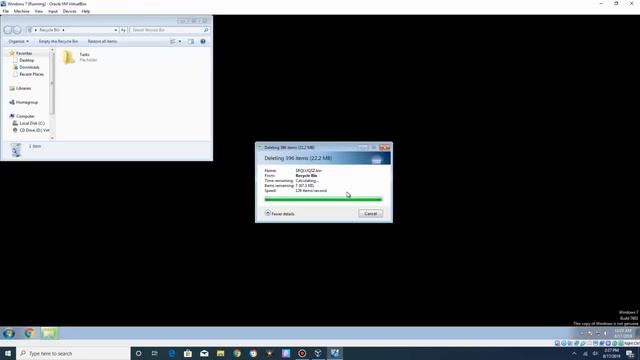
Task: Click the Forward button in Recycle Bin window
Action: coord(17,30)
